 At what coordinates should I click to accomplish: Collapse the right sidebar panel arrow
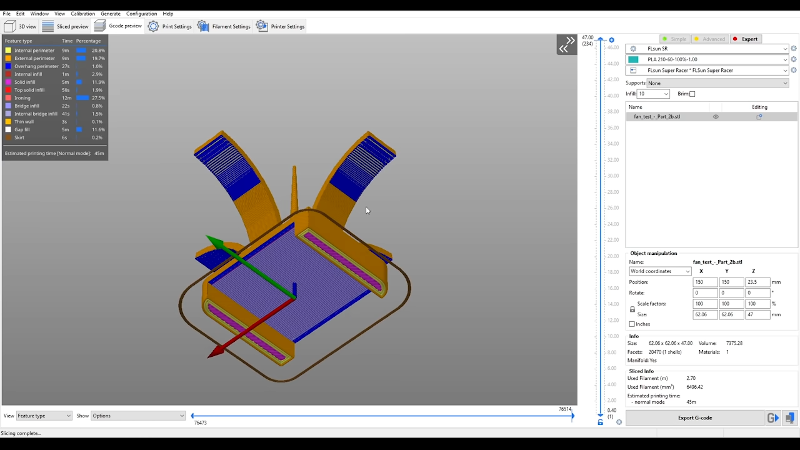(566, 44)
